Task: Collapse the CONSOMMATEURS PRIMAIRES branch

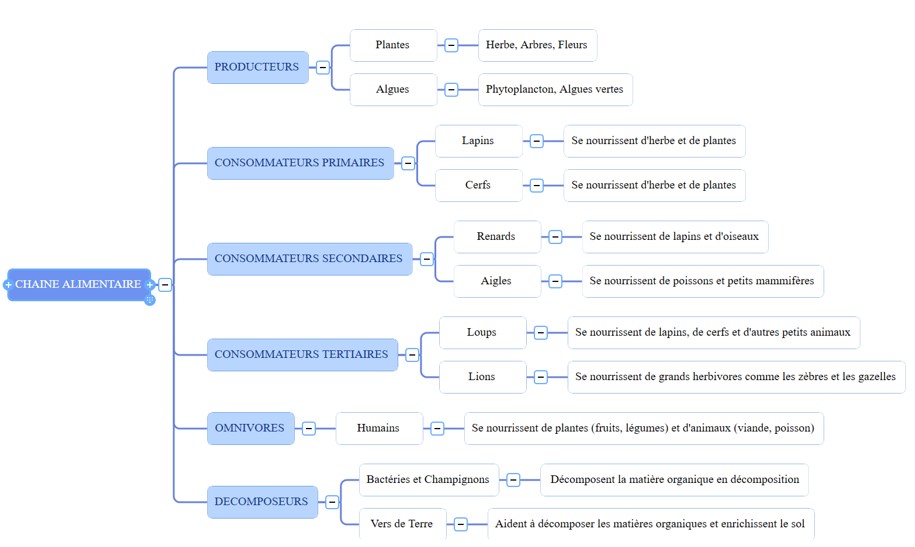Action: [408, 163]
